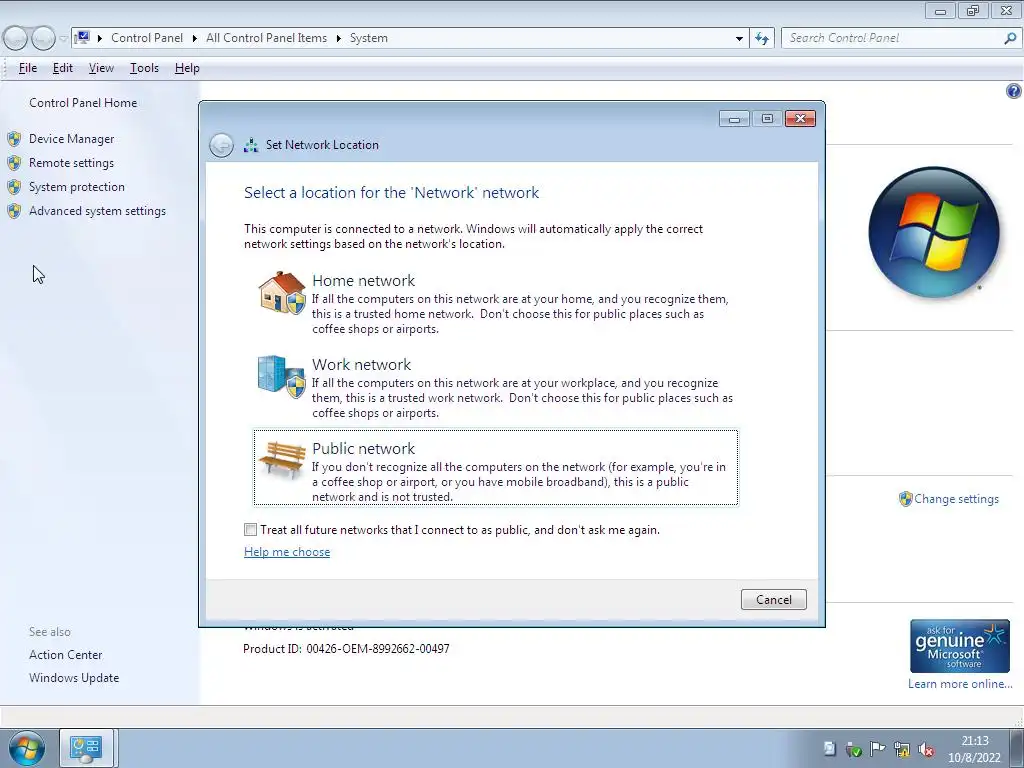Go forward using the Explorer forward arrow
Image resolution: width=1024 pixels, height=768 pixels.
point(43,39)
